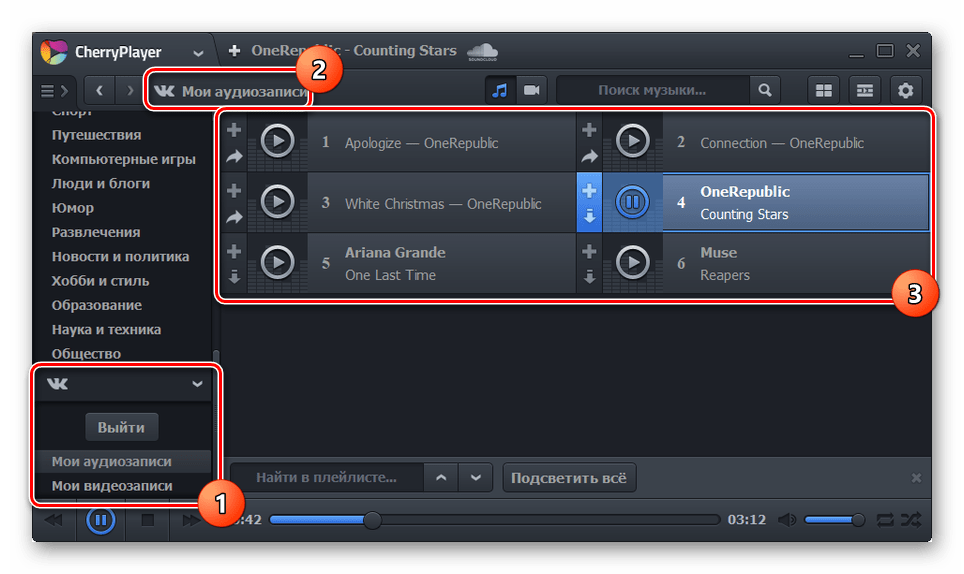The height and width of the screenshot is (574, 964).
Task: Play White Christmas — OneRepublic track
Action: (277, 202)
